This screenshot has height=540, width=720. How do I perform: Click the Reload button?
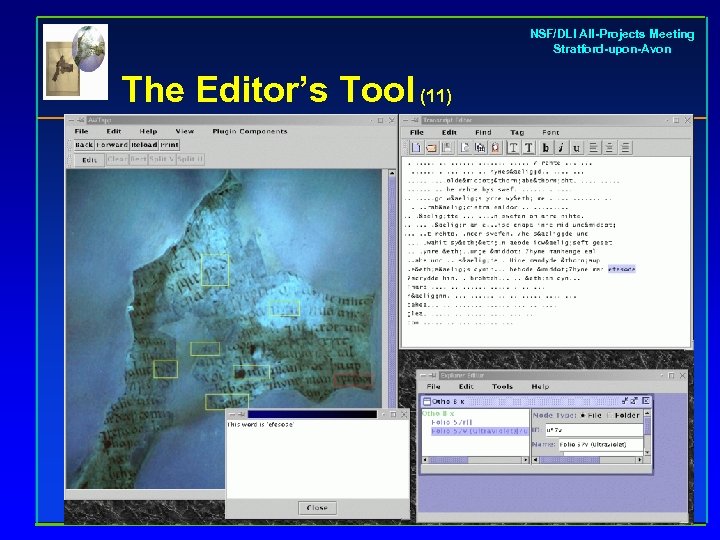tap(144, 145)
